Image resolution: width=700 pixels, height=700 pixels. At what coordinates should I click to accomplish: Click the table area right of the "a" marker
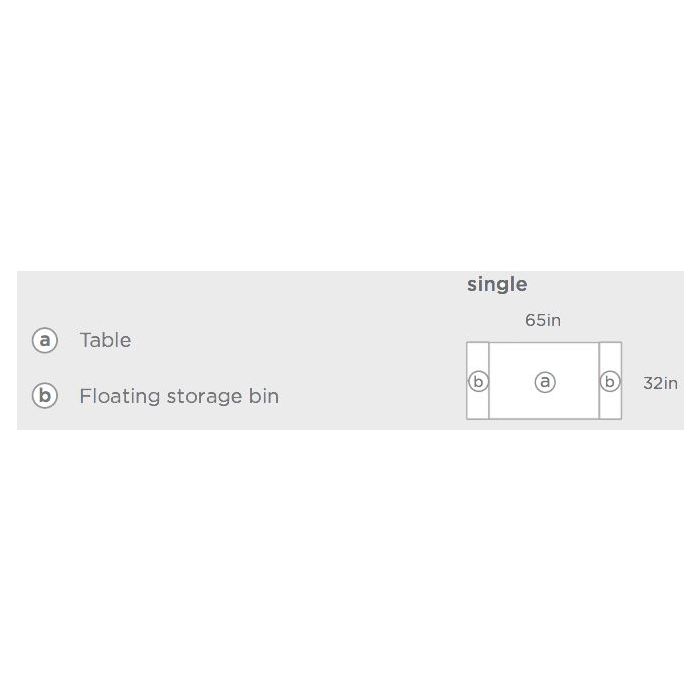(577, 381)
